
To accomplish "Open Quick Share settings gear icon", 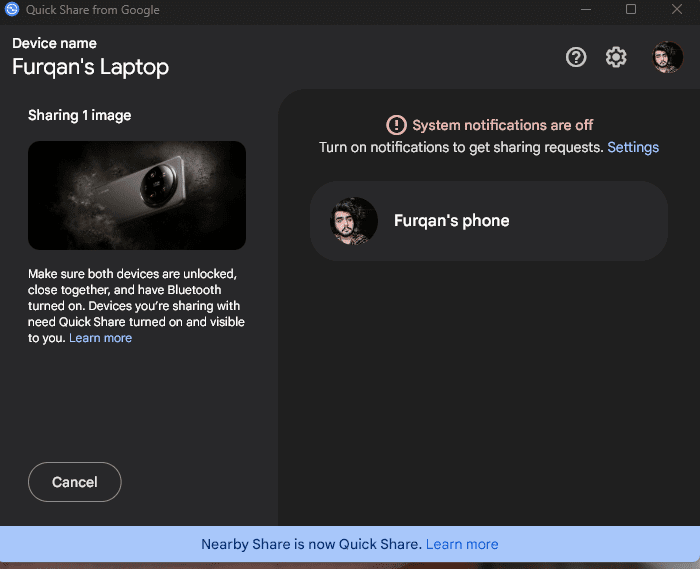I will [x=616, y=57].
